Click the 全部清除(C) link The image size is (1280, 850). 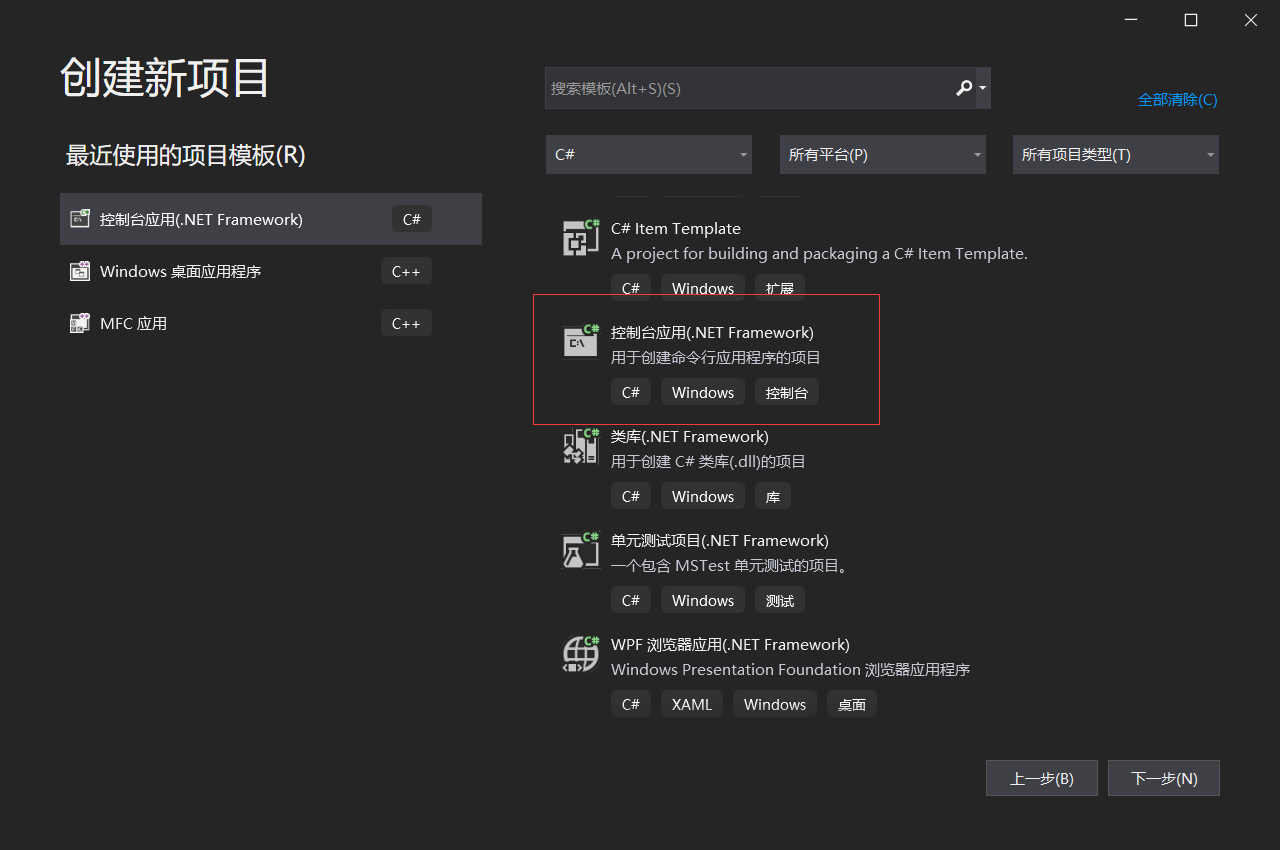(x=1177, y=100)
